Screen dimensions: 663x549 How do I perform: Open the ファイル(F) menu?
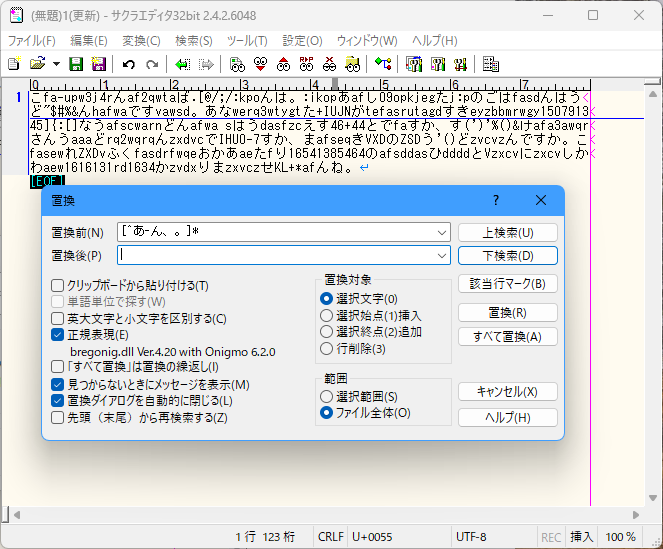[x=32, y=41]
